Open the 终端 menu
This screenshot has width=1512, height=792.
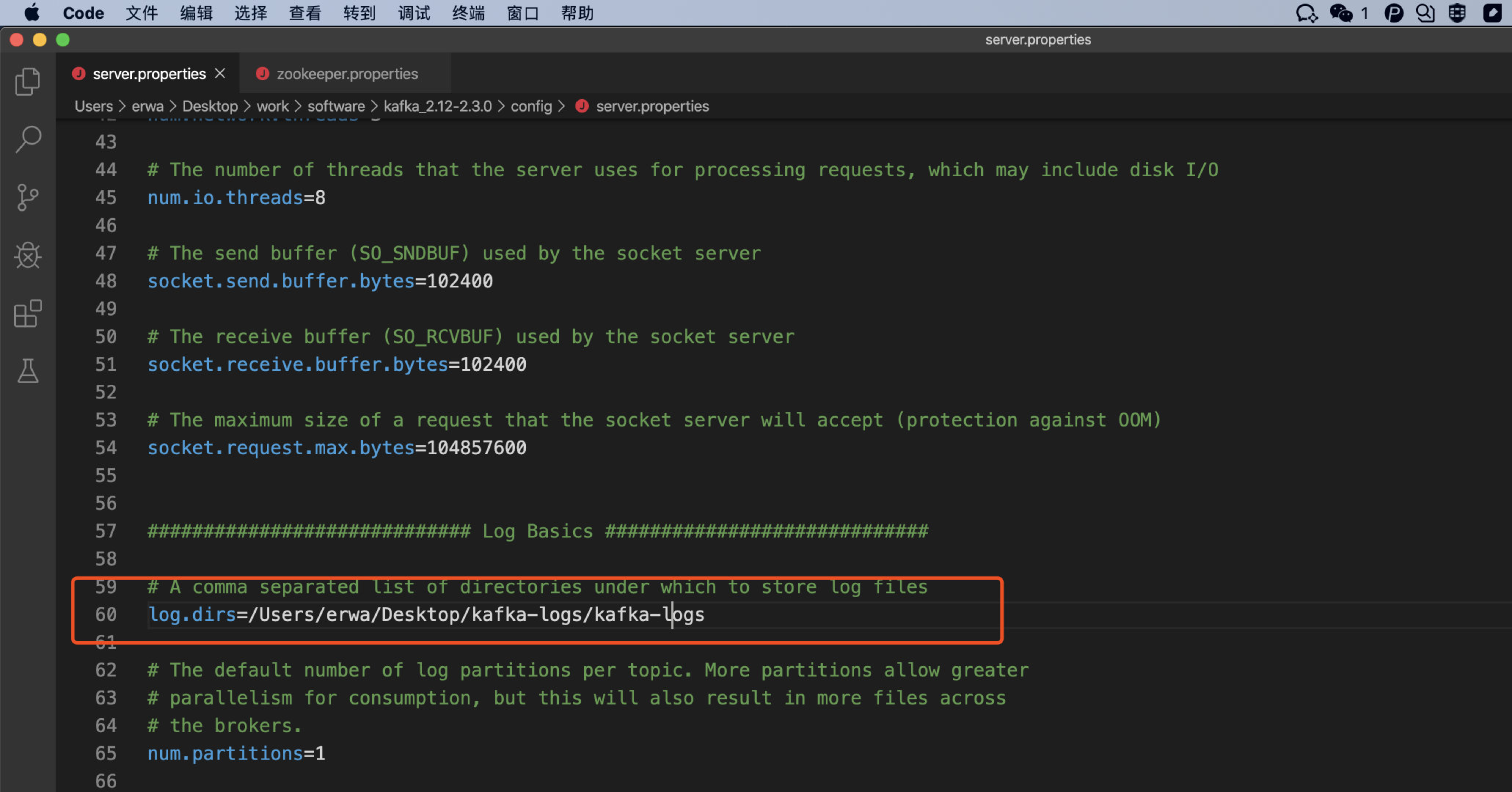click(468, 13)
